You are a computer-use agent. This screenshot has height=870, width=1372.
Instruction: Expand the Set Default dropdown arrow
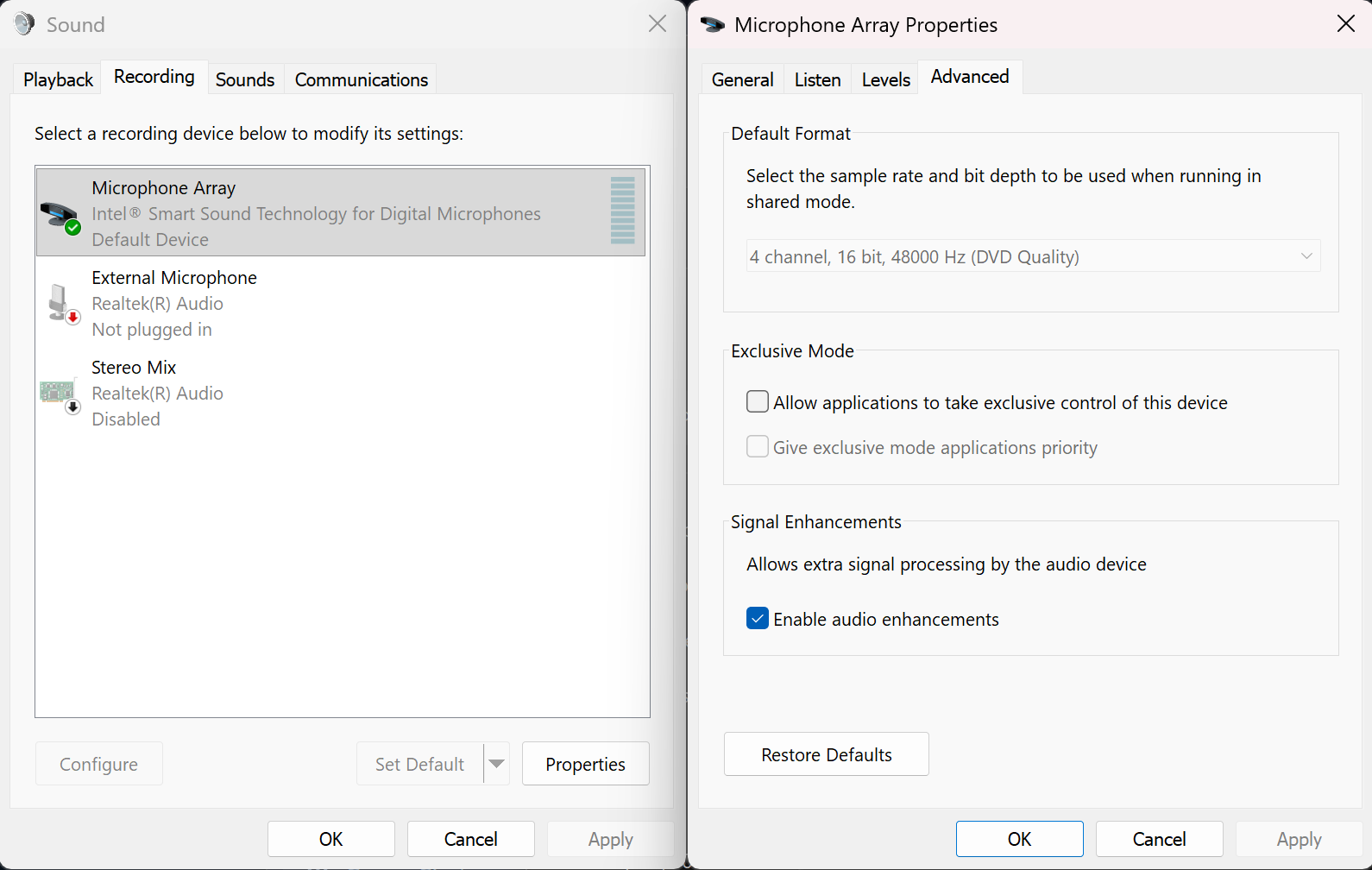pos(496,764)
